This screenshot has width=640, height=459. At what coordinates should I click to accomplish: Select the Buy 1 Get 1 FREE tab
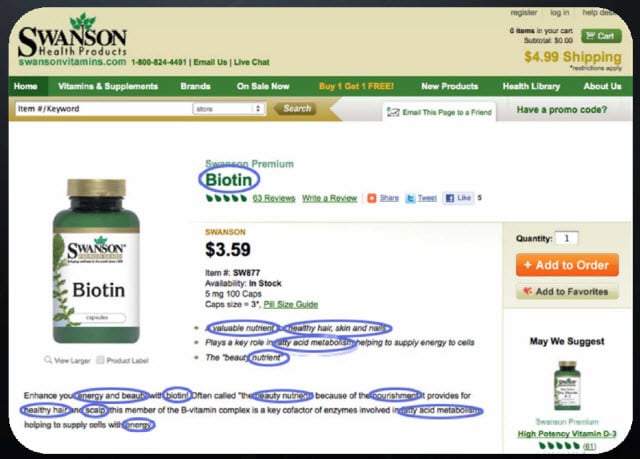pos(356,86)
